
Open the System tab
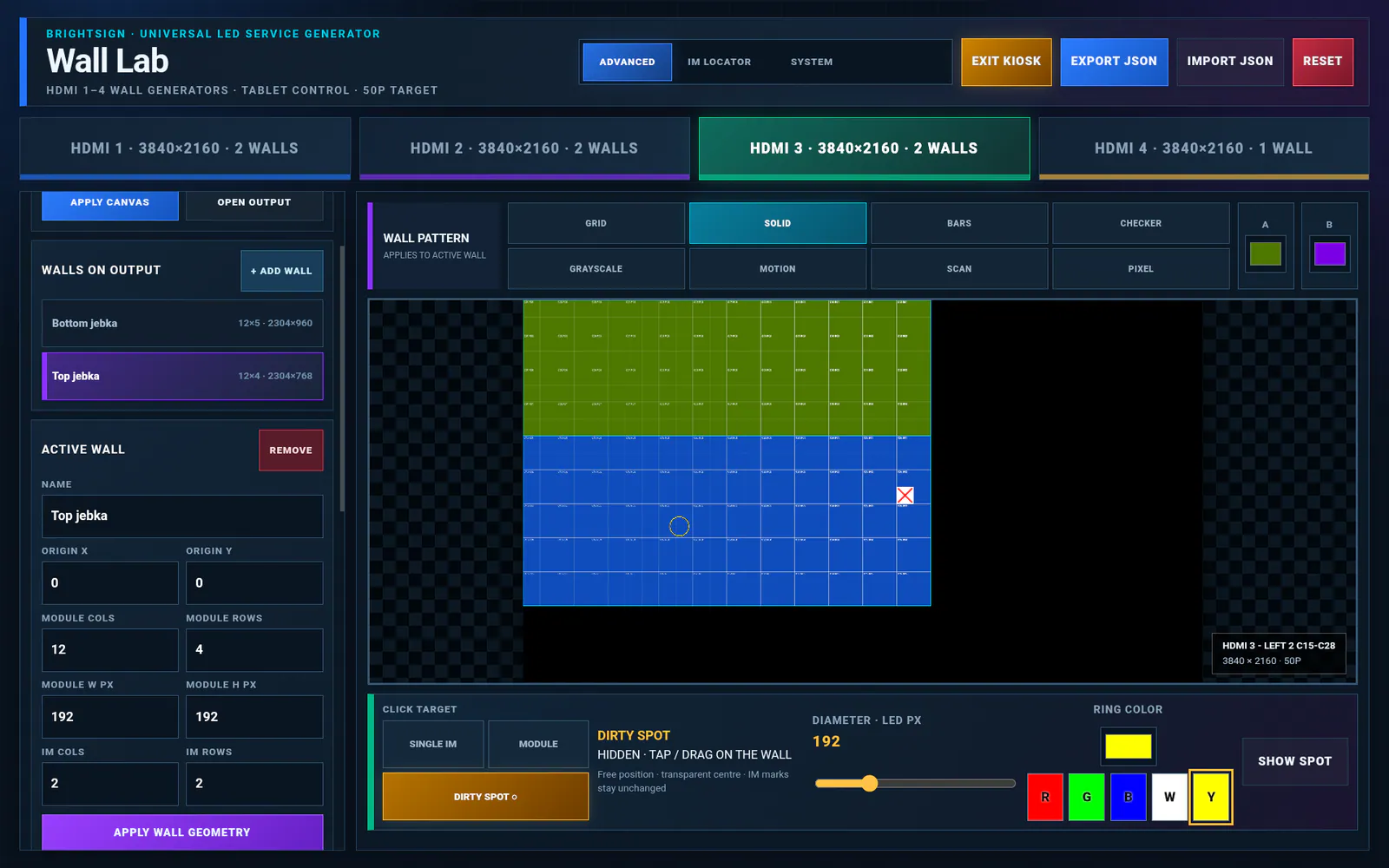click(x=811, y=62)
